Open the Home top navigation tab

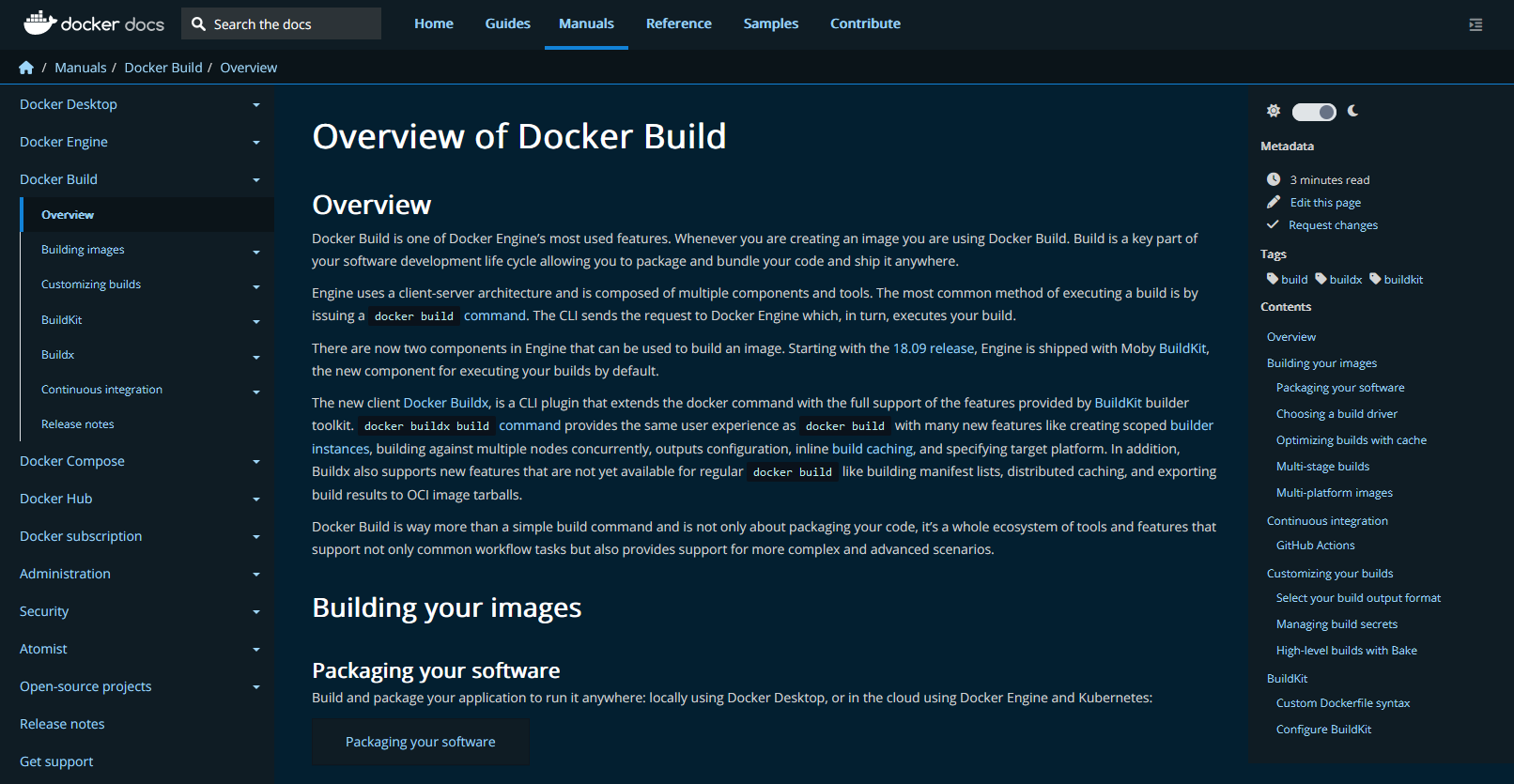tap(434, 23)
